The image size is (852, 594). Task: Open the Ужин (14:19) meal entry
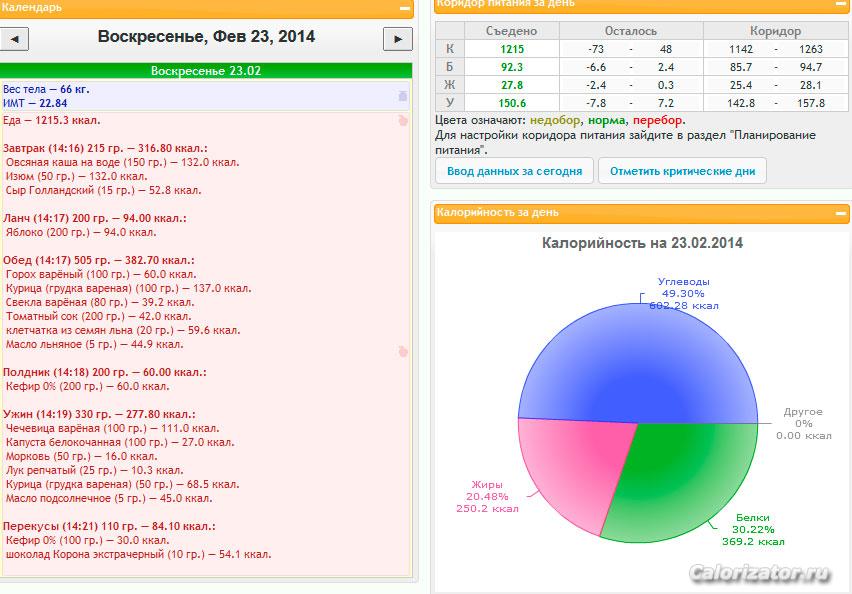(99, 414)
